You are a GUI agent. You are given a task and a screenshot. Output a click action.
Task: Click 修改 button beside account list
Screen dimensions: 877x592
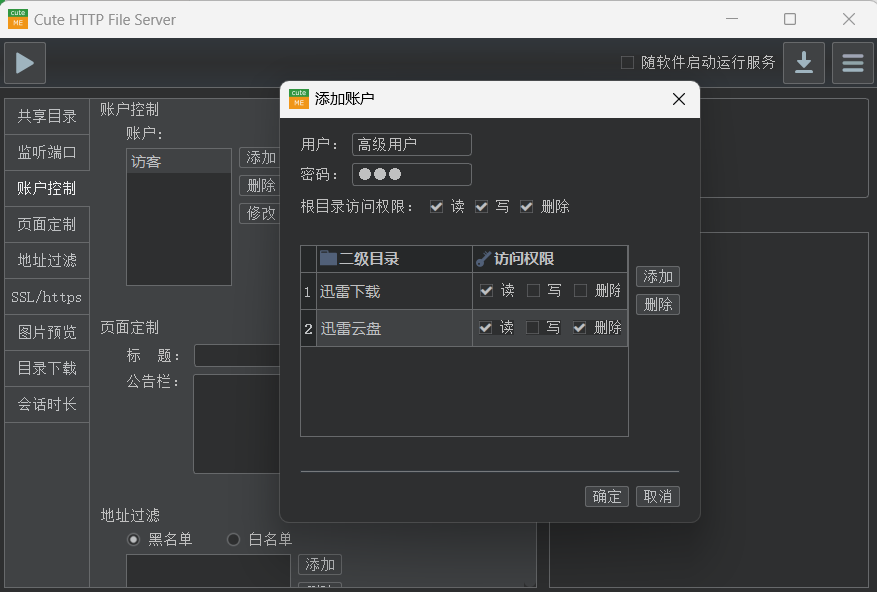pos(260,213)
